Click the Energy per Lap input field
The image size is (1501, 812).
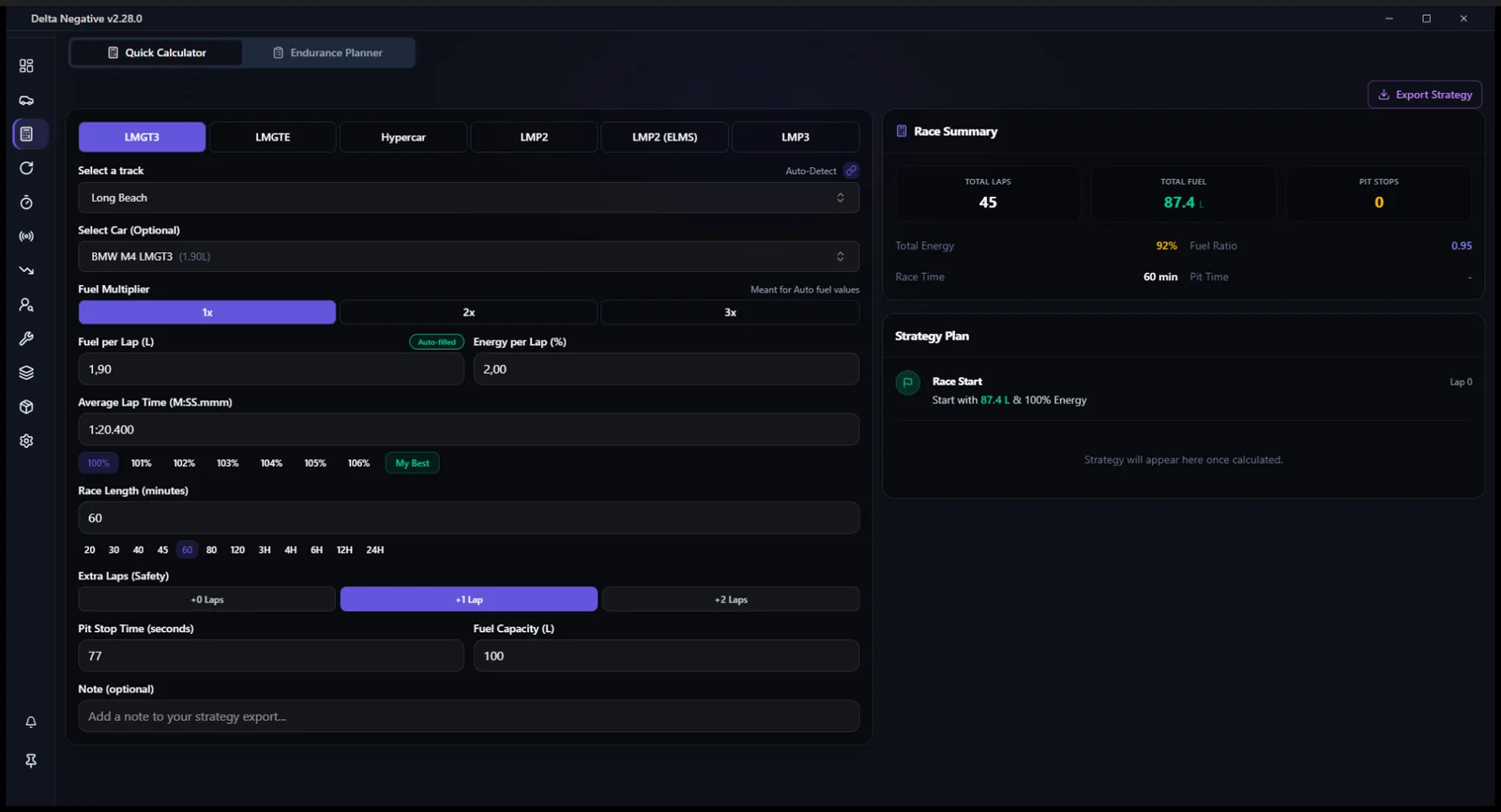[x=666, y=369]
